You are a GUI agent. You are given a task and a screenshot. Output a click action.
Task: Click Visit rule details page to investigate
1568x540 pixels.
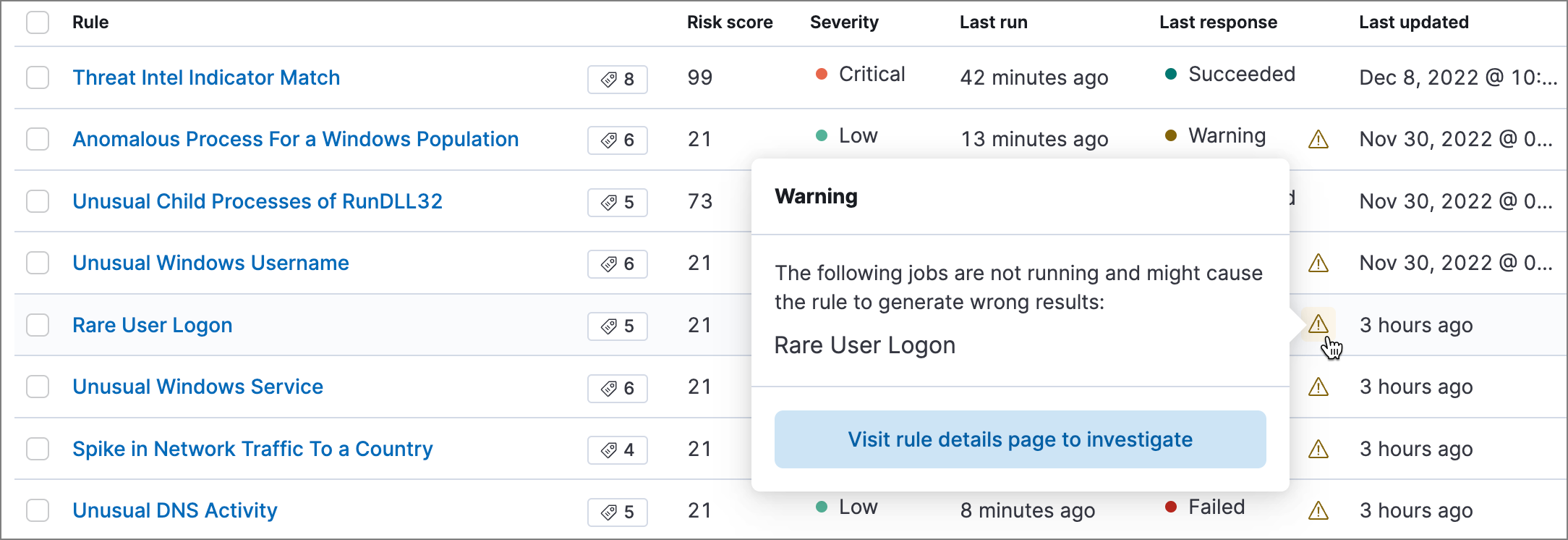[x=1020, y=439]
